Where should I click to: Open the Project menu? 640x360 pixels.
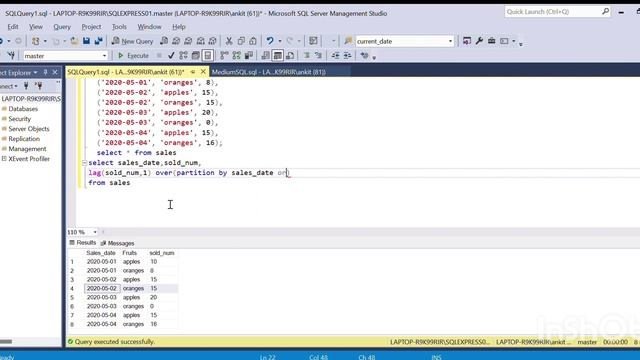(91, 27)
